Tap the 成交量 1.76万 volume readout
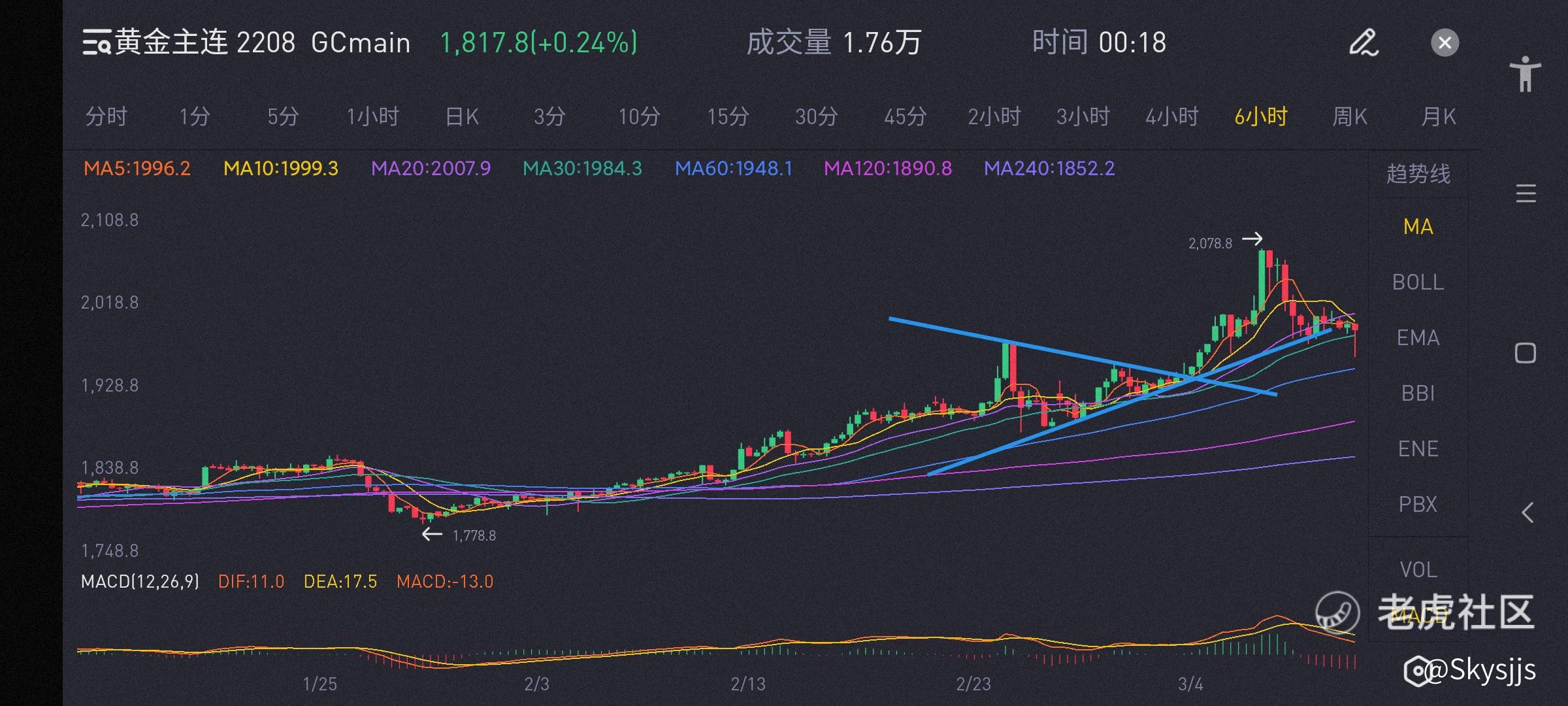This screenshot has width=1568, height=706. point(834,43)
